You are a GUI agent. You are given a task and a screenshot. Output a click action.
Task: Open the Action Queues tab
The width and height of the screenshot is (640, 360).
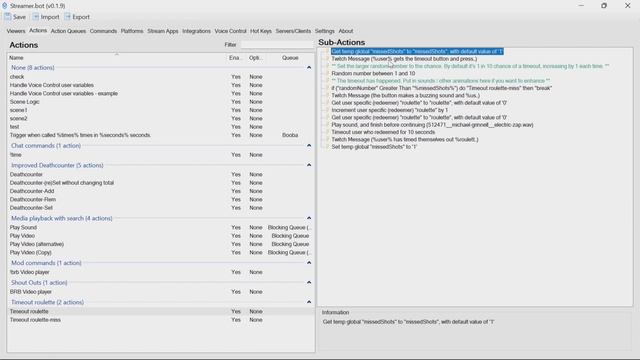tap(68, 31)
